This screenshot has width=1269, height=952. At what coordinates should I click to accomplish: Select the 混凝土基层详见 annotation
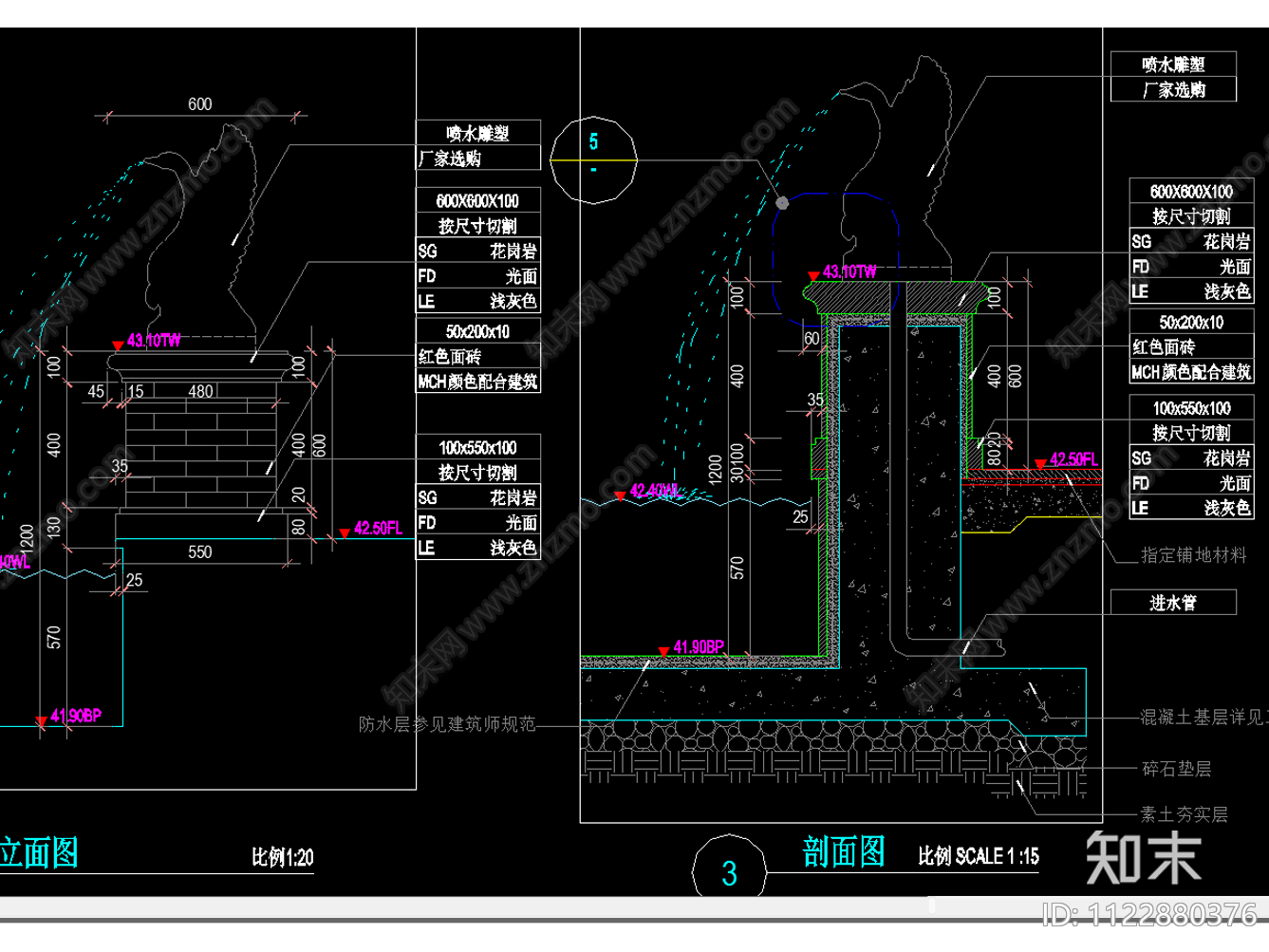[1204, 718]
